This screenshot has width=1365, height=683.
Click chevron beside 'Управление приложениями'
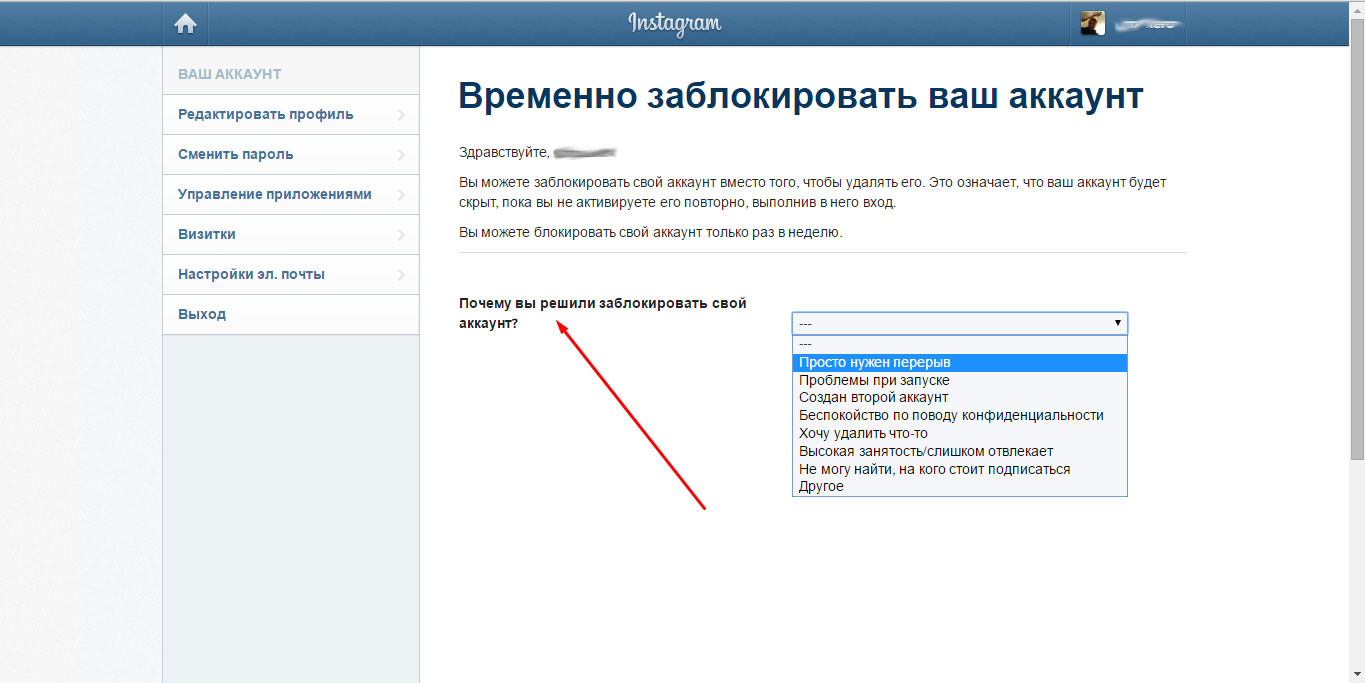(401, 195)
